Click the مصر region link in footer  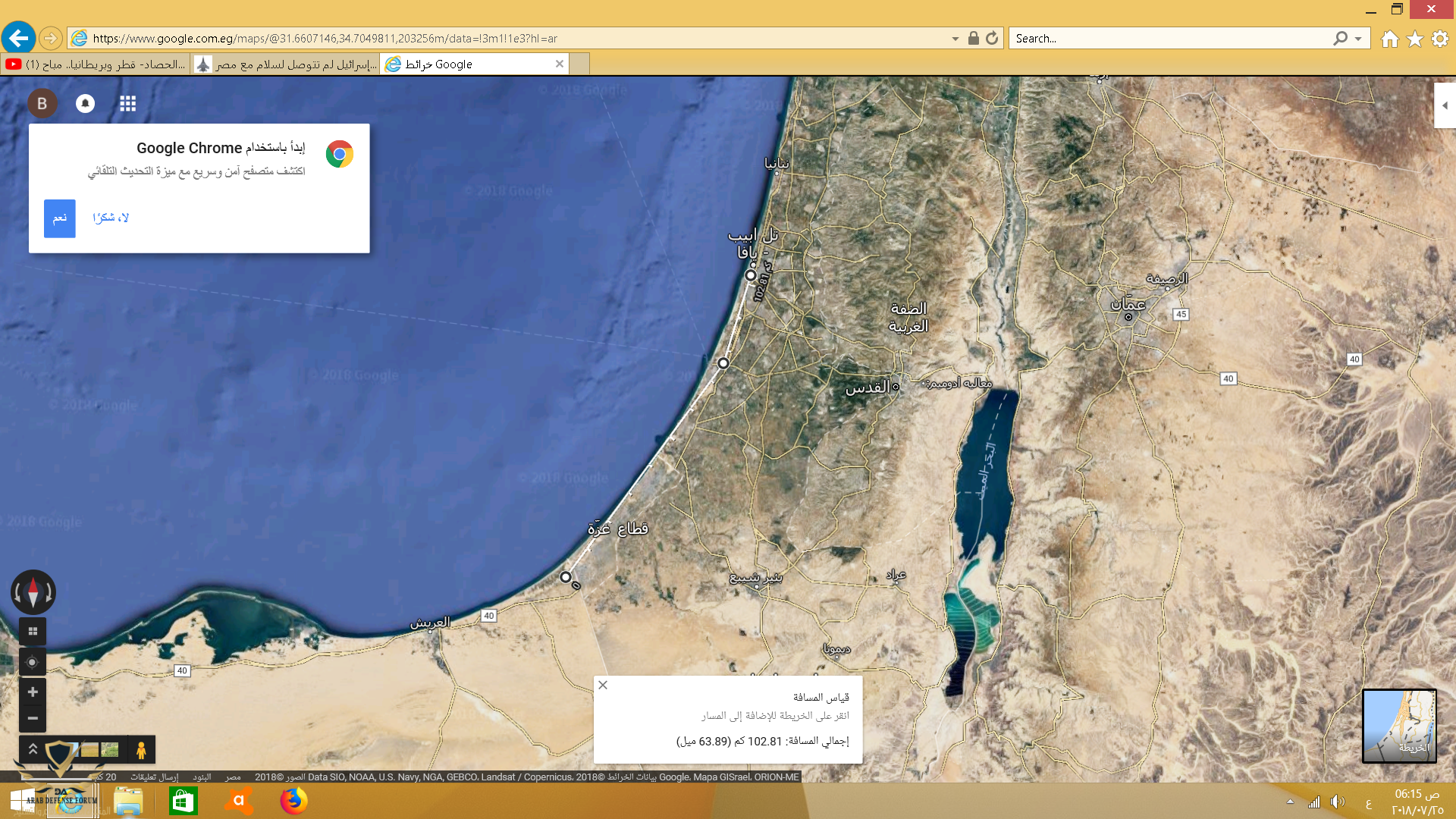click(x=233, y=777)
